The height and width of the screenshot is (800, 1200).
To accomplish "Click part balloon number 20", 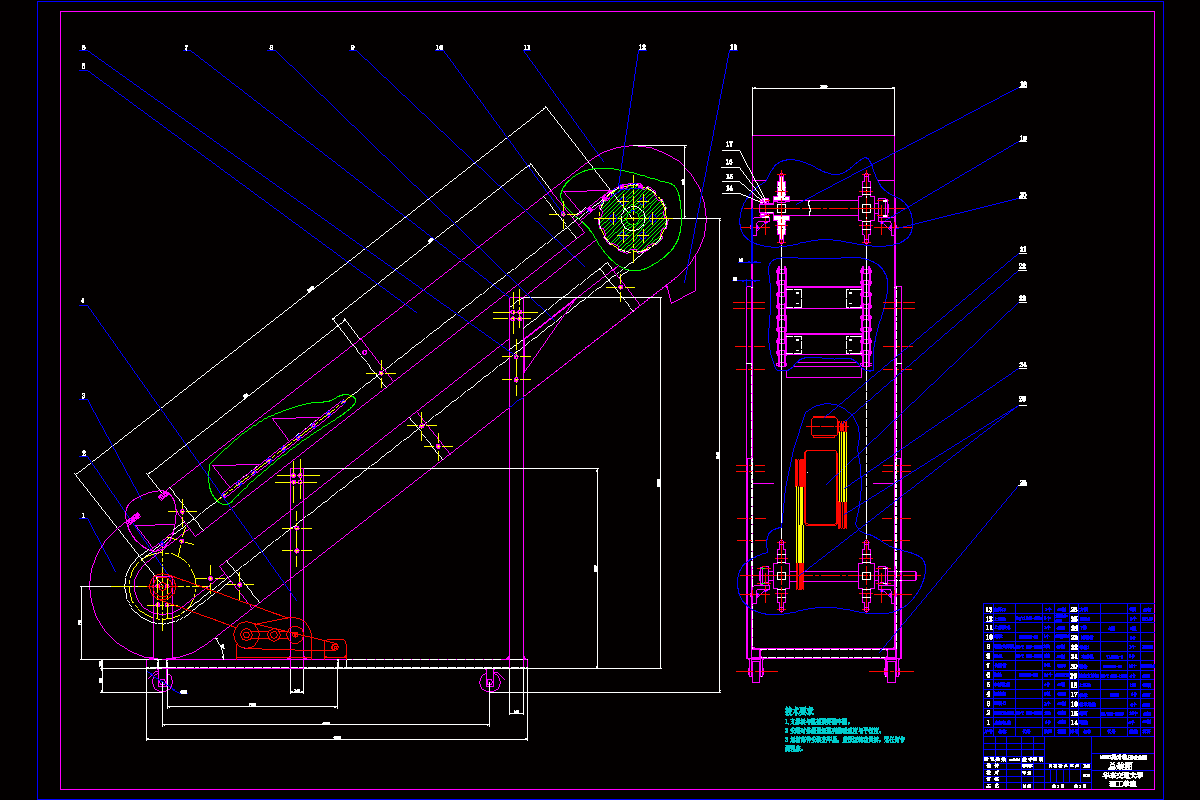I will pyautogui.click(x=1022, y=196).
